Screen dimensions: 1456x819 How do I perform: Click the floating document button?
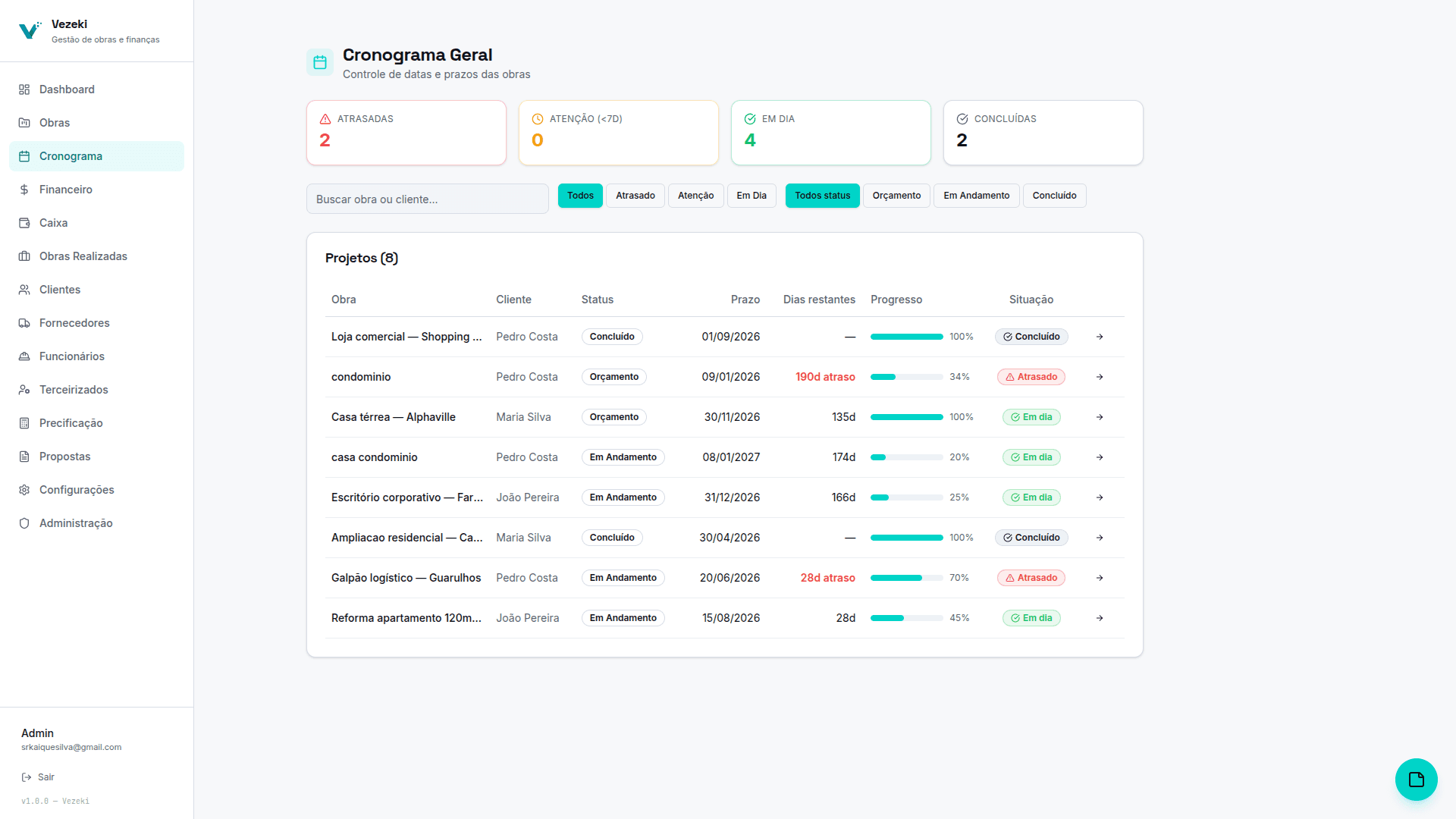[1416, 779]
